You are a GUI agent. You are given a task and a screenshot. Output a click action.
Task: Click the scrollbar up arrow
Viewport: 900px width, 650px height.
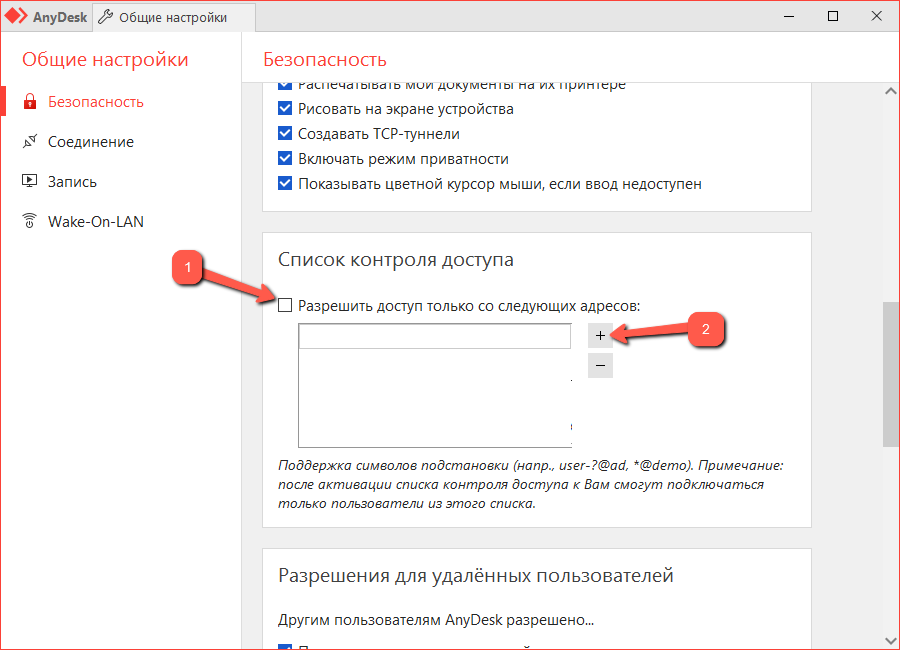[x=891, y=91]
